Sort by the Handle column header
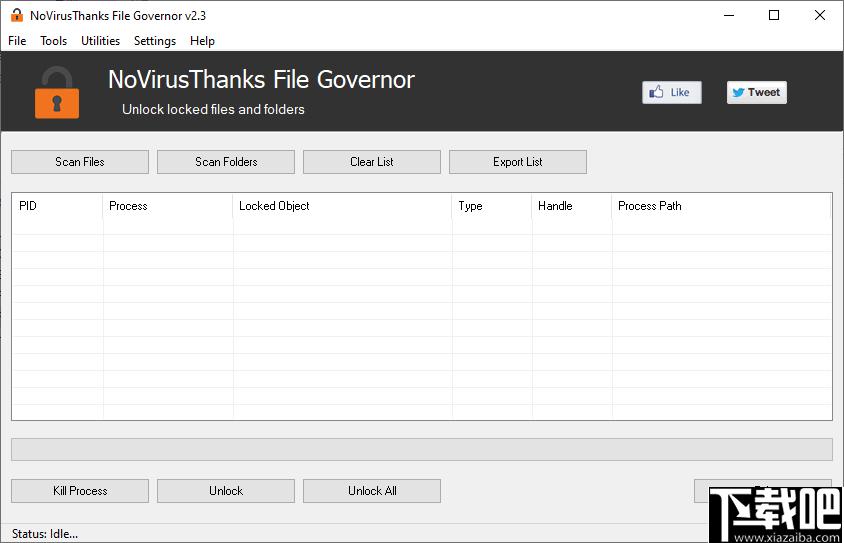Viewport: 844px width, 543px height. point(572,206)
